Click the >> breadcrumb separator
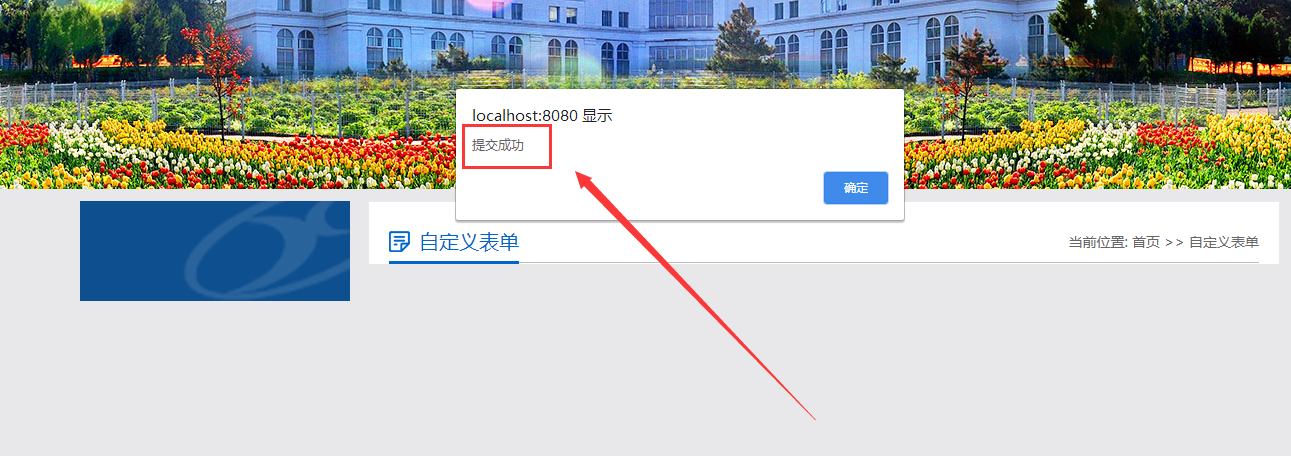The image size is (1291, 456). coord(1174,242)
